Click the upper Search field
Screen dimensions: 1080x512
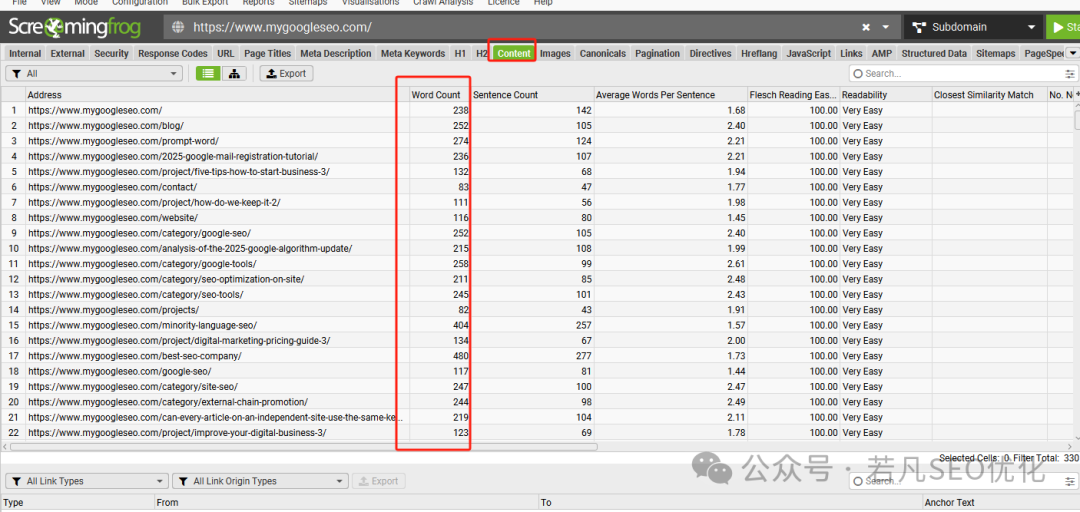pyautogui.click(x=956, y=74)
